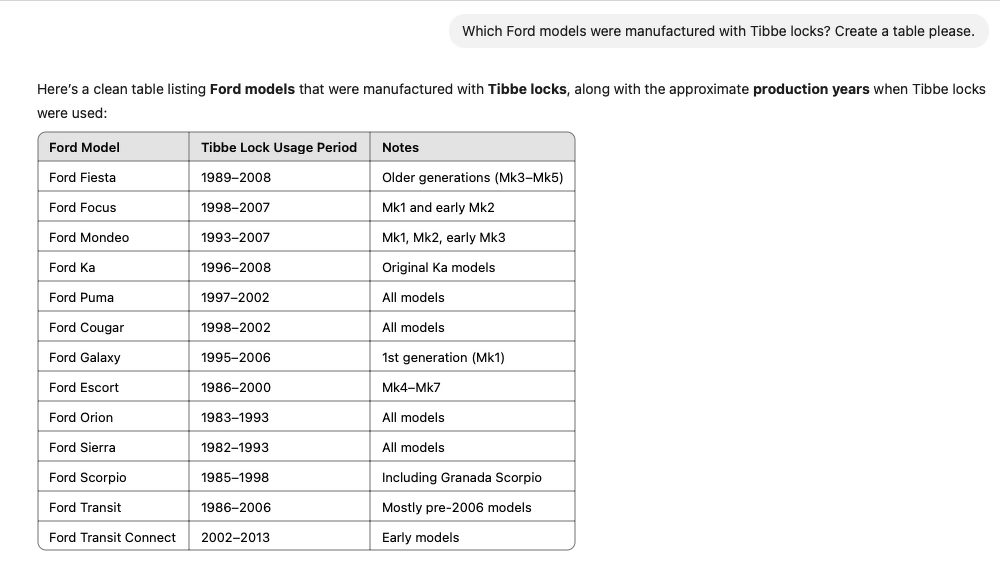Click the 'Ford Cougar' model cell
The height and width of the screenshot is (587, 1000).
pos(86,327)
